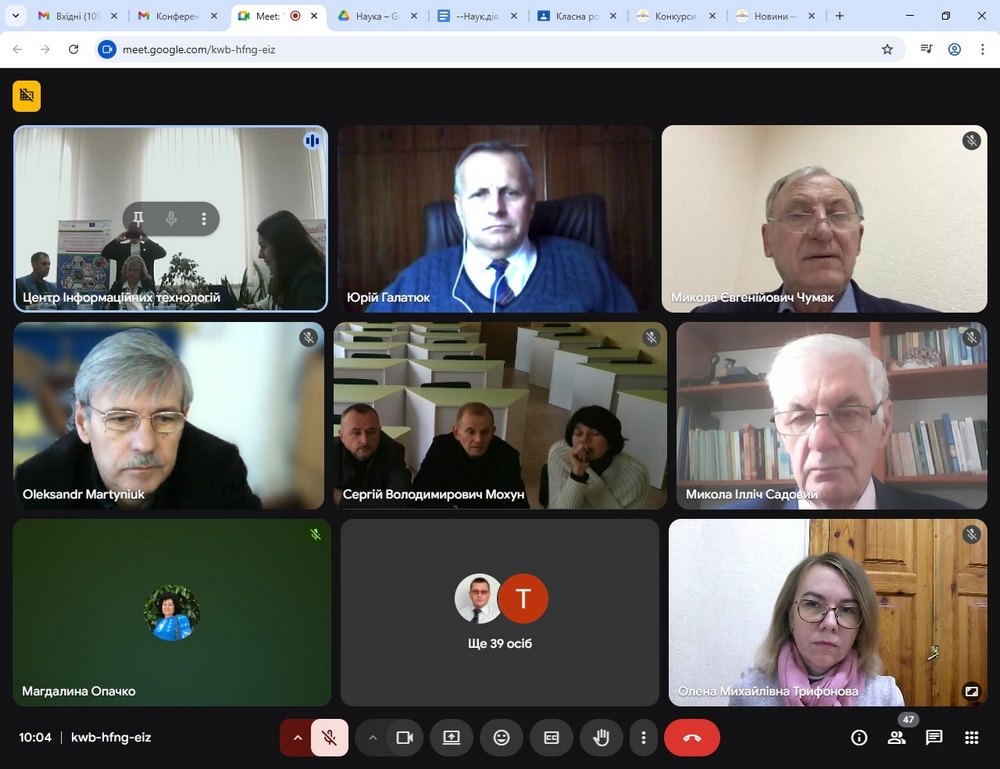This screenshot has height=769, width=1000.
Task: Toggle the camera on or off
Action: (404, 738)
